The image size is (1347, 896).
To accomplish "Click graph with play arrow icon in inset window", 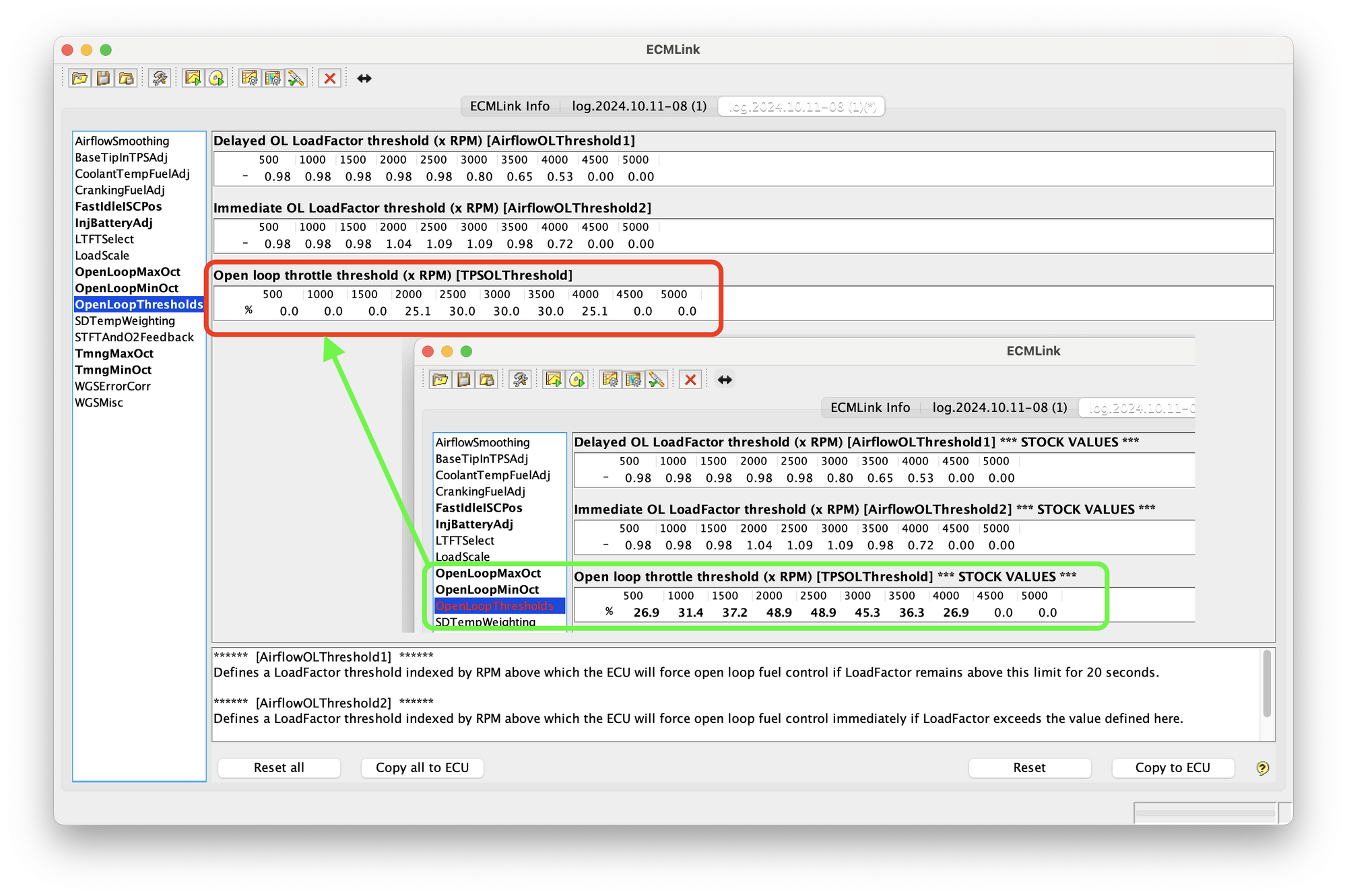I will 554,380.
